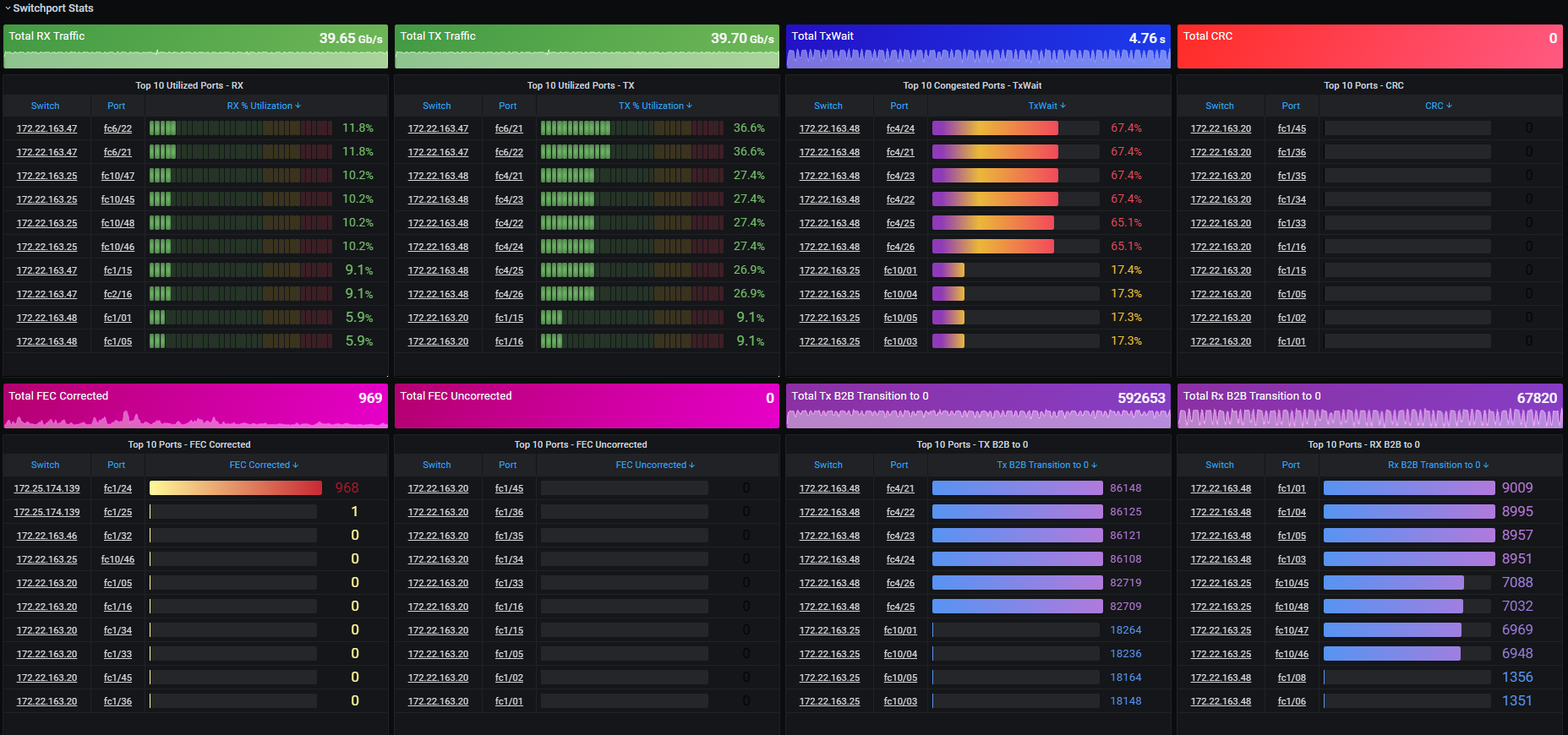Sort by TX % Utilization column header

pos(655,106)
